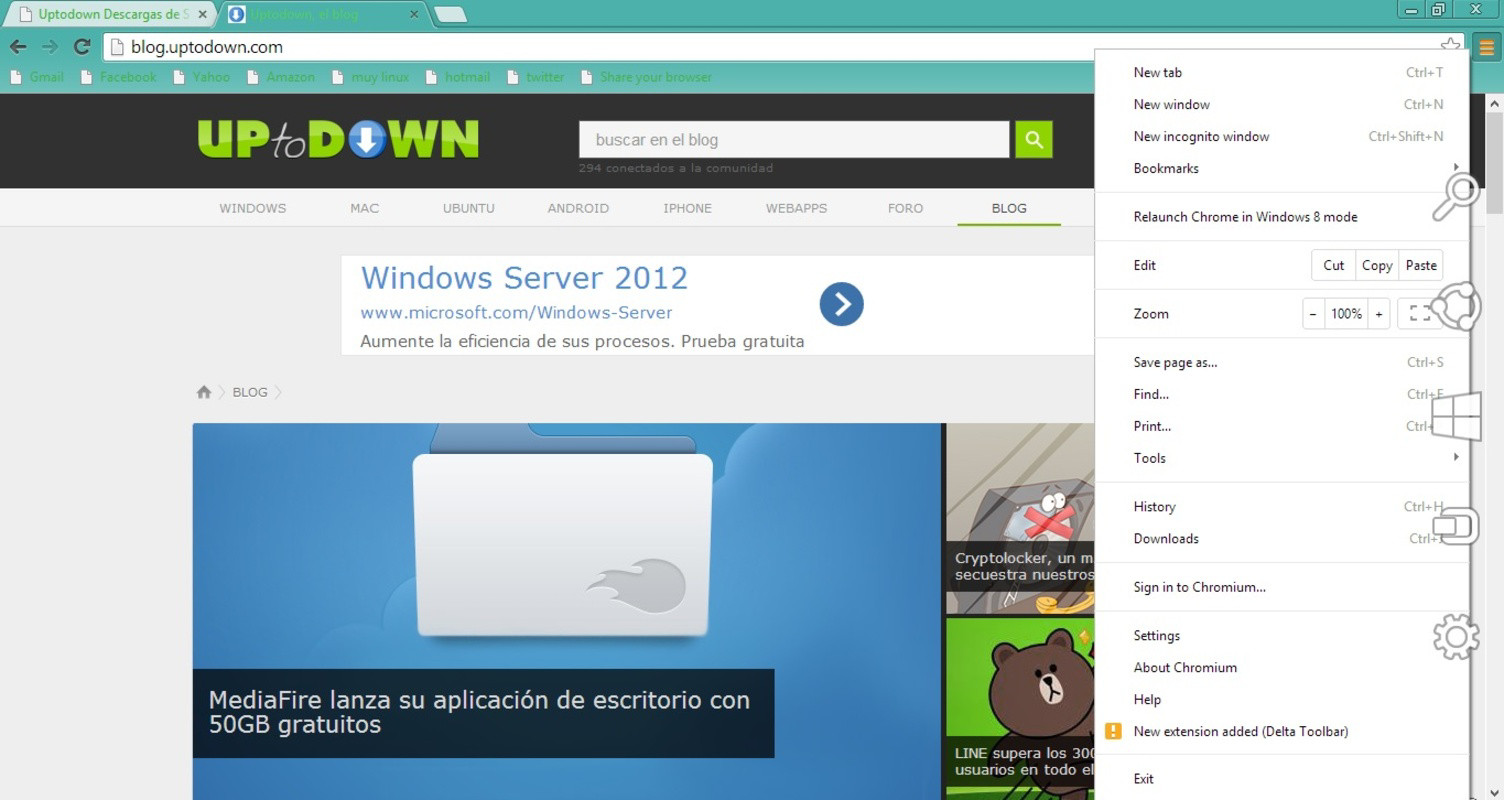Open About Chromium
This screenshot has height=800, width=1504.
(x=1282, y=668)
